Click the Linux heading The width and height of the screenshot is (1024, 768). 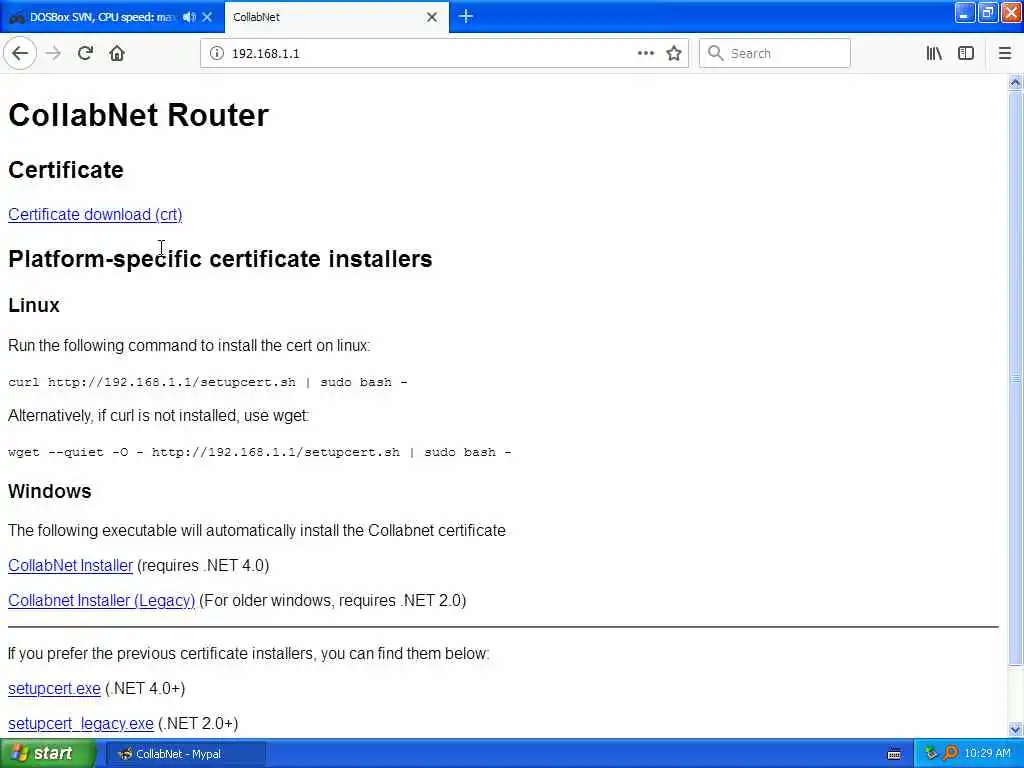[x=34, y=305]
